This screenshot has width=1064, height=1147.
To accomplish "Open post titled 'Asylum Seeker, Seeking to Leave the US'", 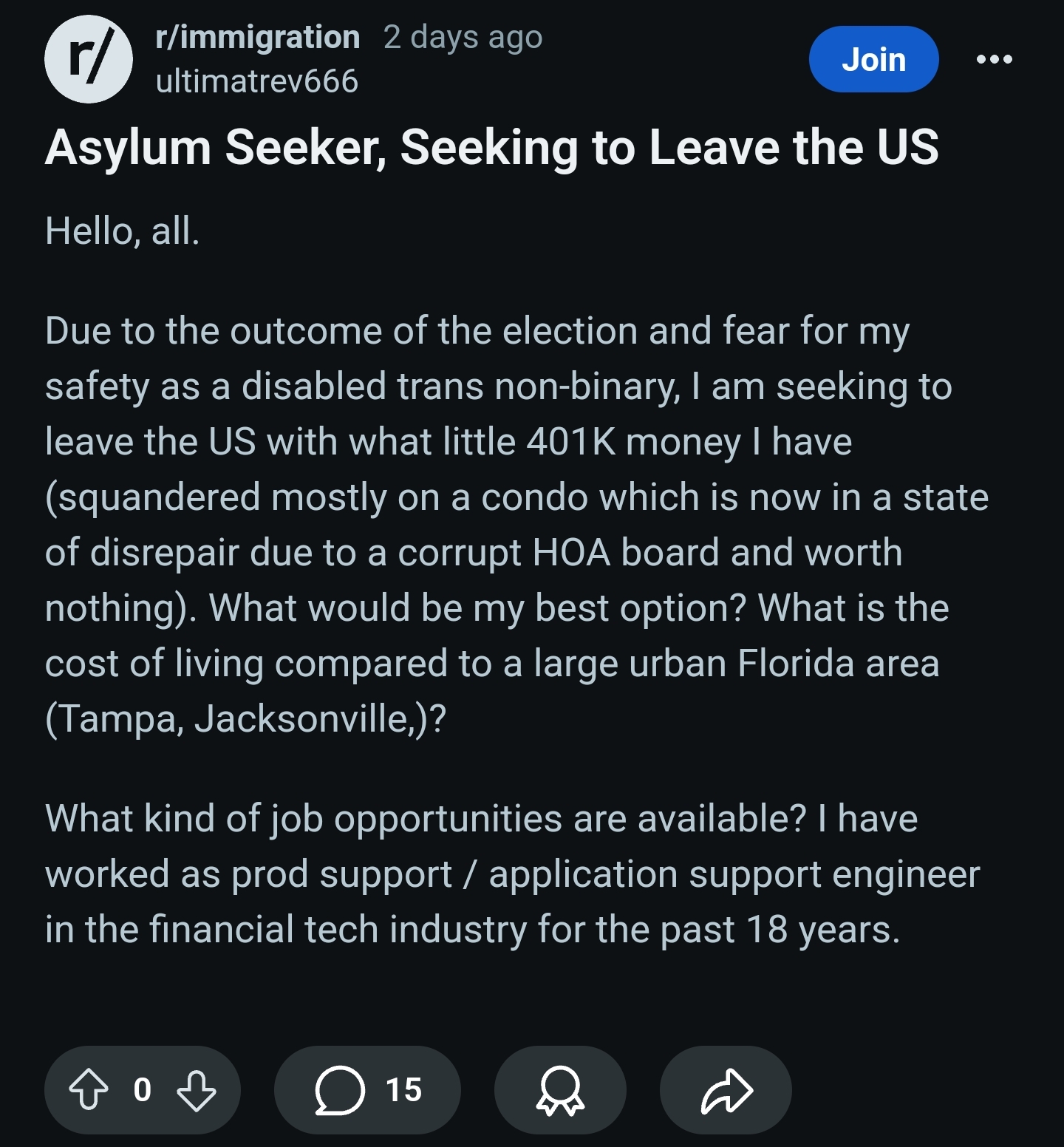I will tap(491, 147).
